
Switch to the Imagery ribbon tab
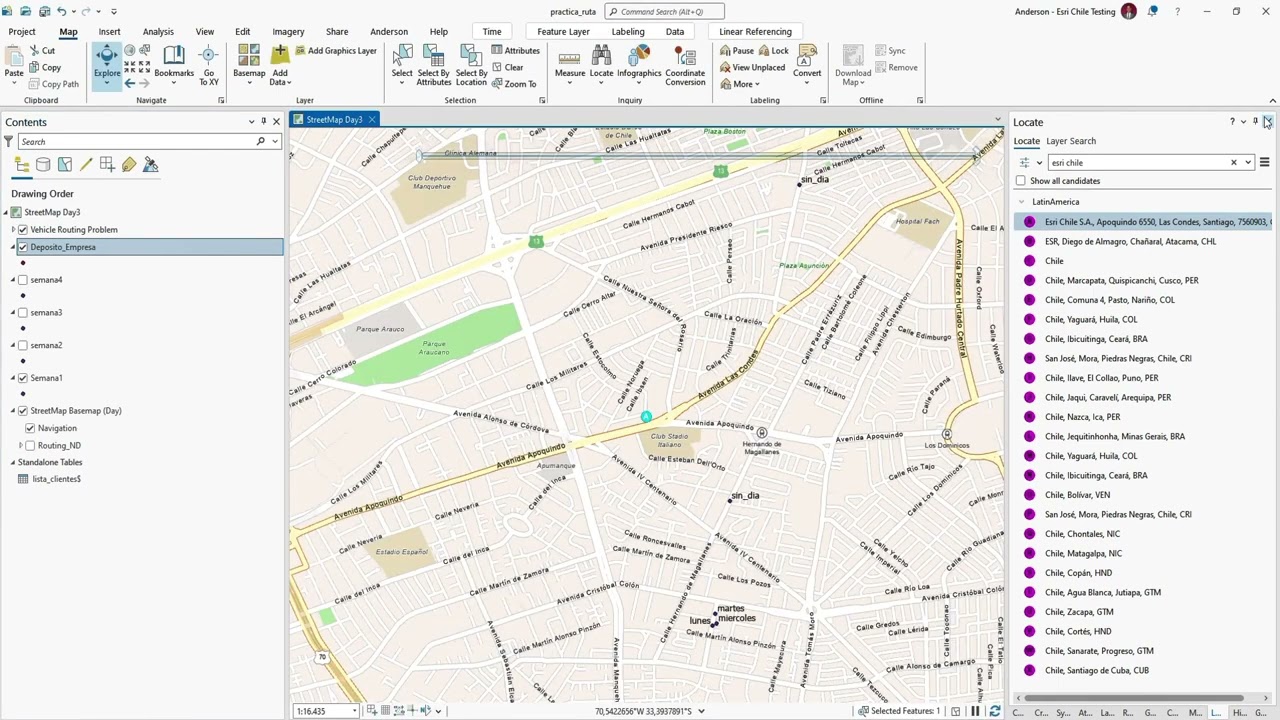pos(288,32)
